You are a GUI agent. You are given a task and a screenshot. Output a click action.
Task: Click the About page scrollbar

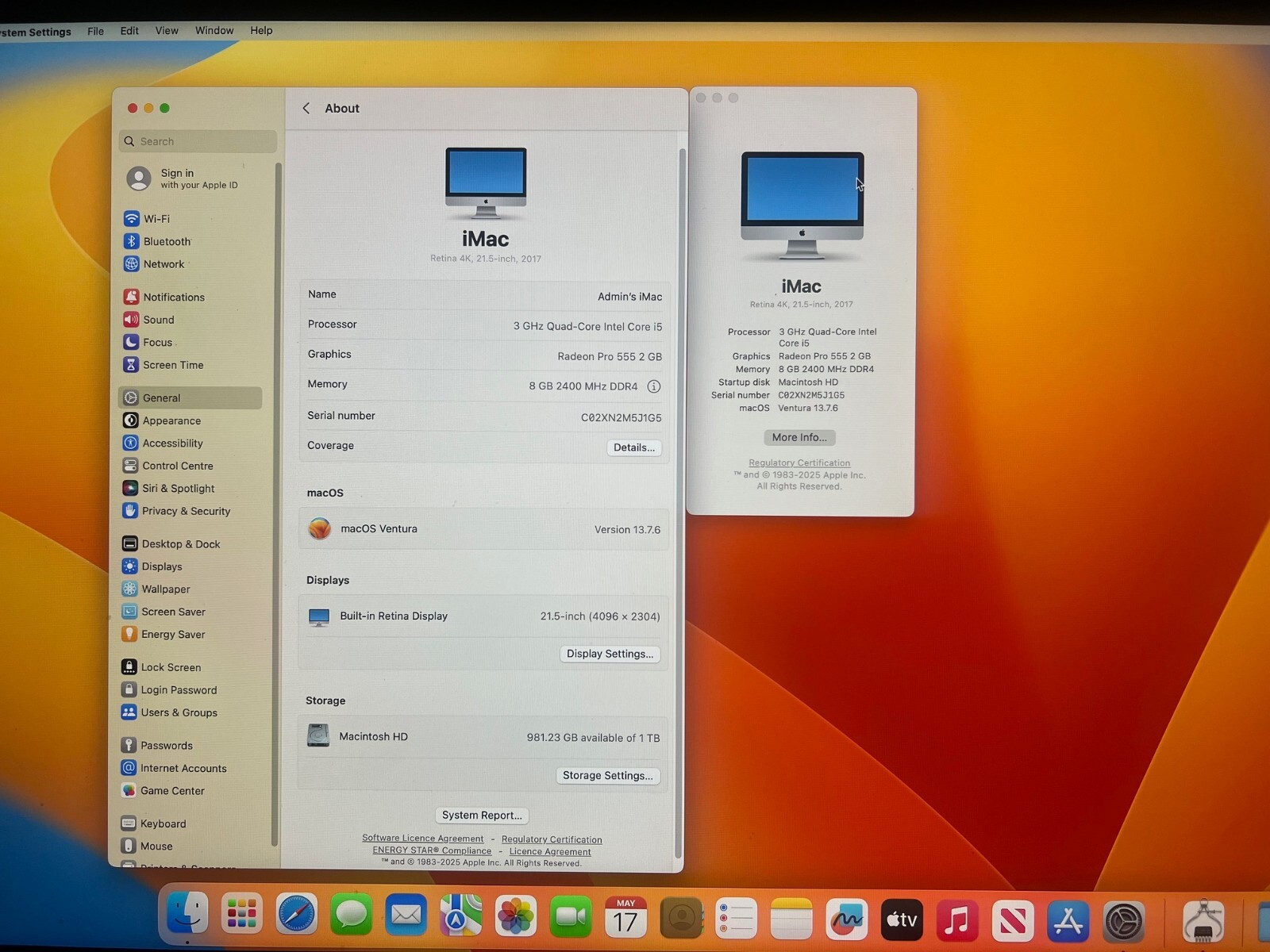pos(680,503)
